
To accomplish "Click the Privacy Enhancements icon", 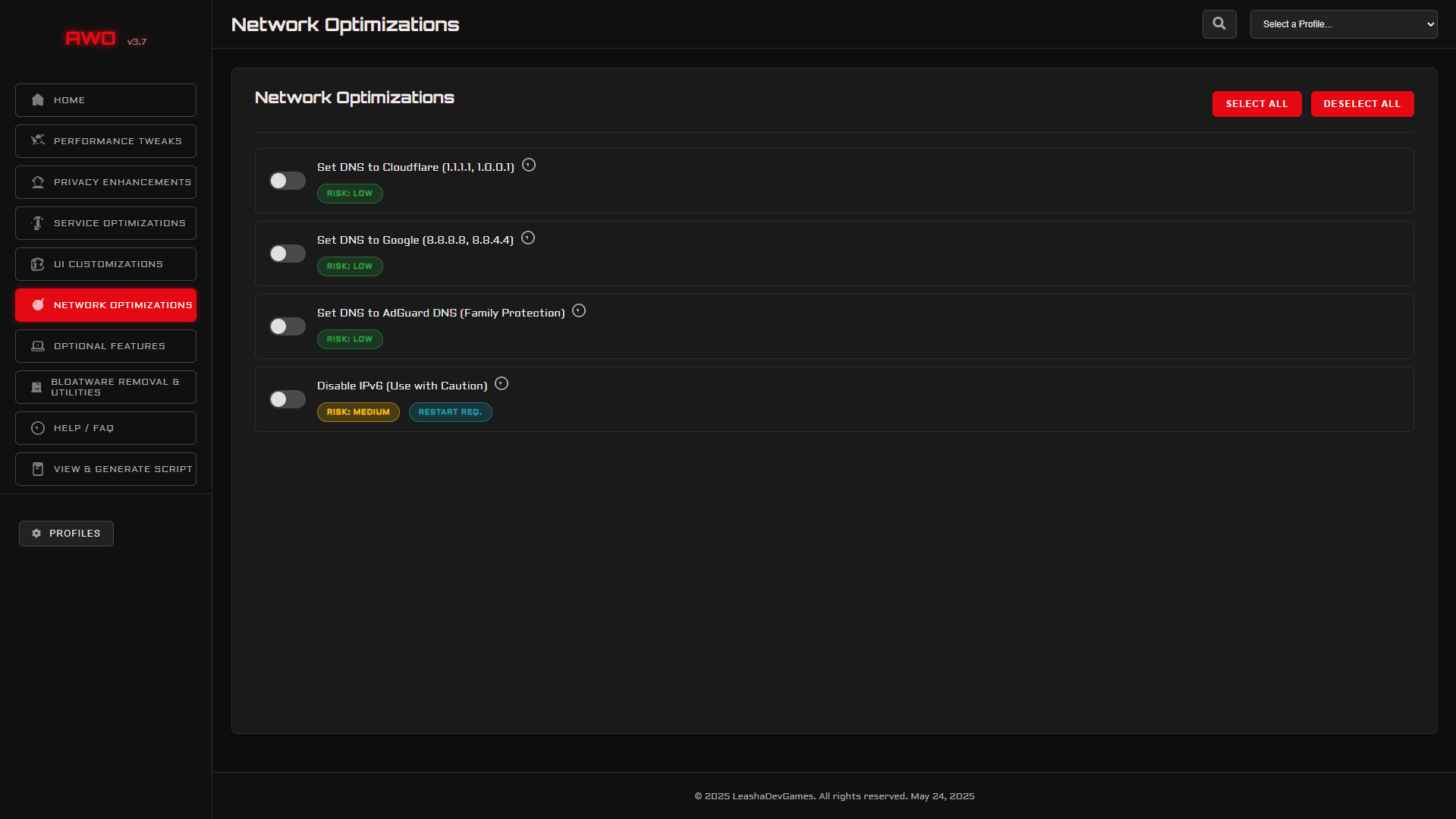I will click(x=38, y=182).
